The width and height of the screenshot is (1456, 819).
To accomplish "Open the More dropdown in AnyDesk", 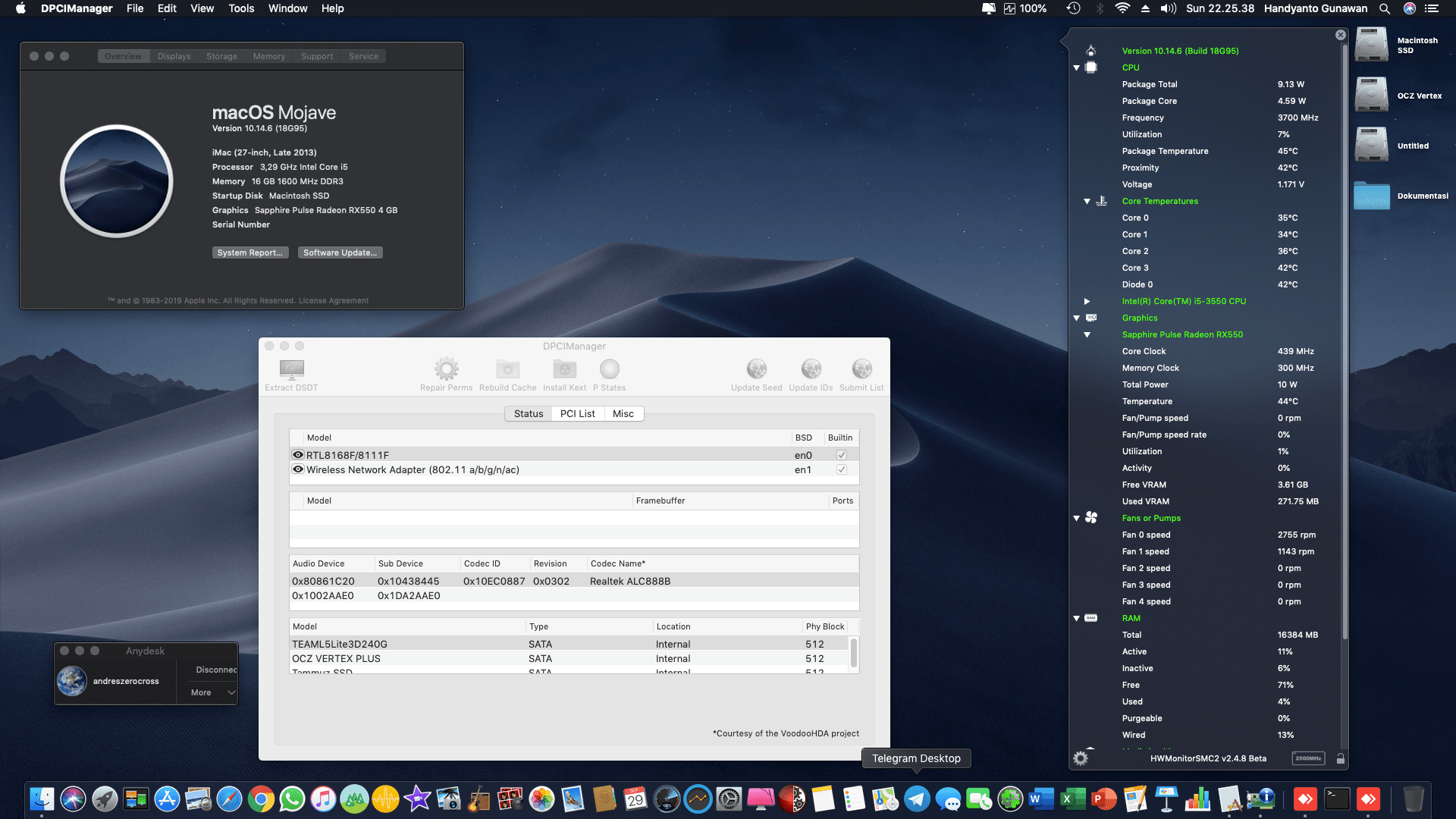I will coord(210,692).
